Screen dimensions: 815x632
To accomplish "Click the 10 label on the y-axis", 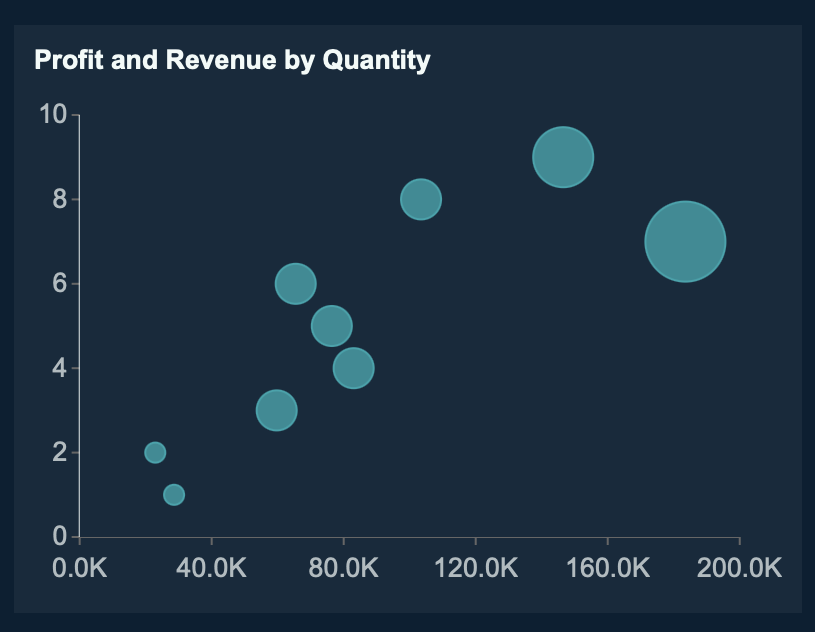I will pos(52,115).
